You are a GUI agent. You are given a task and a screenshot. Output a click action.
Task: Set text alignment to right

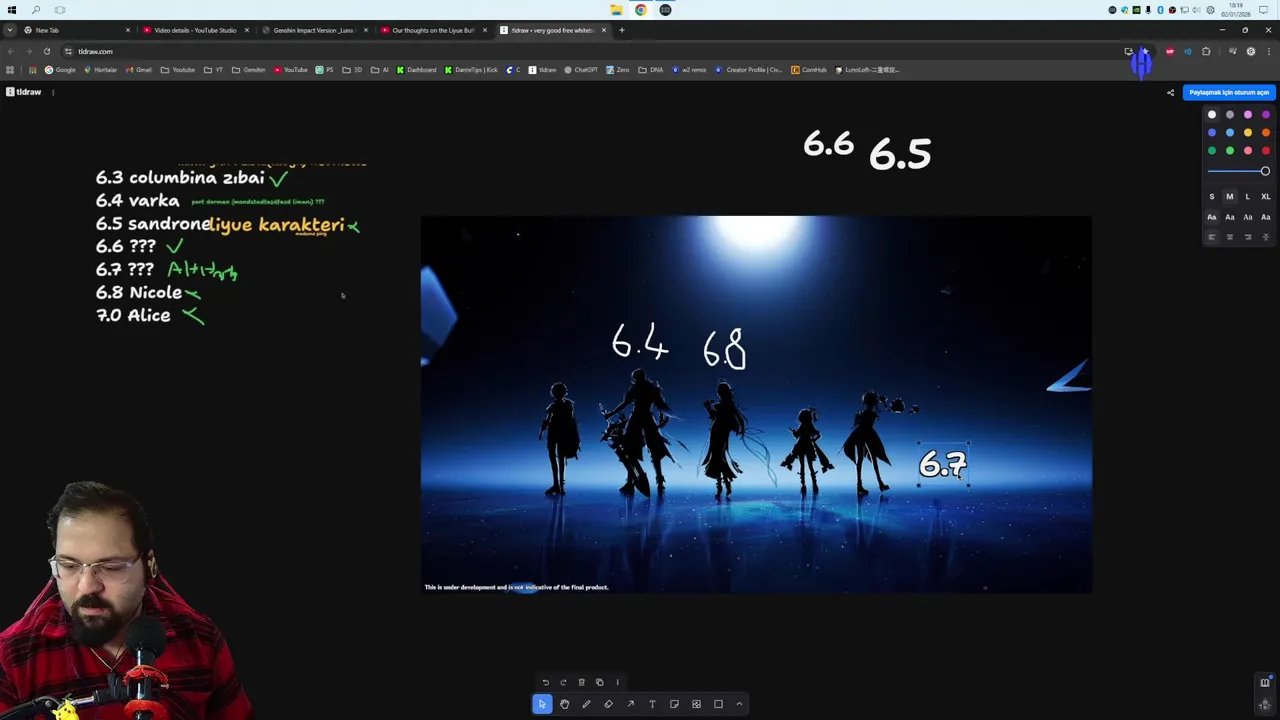(1248, 237)
